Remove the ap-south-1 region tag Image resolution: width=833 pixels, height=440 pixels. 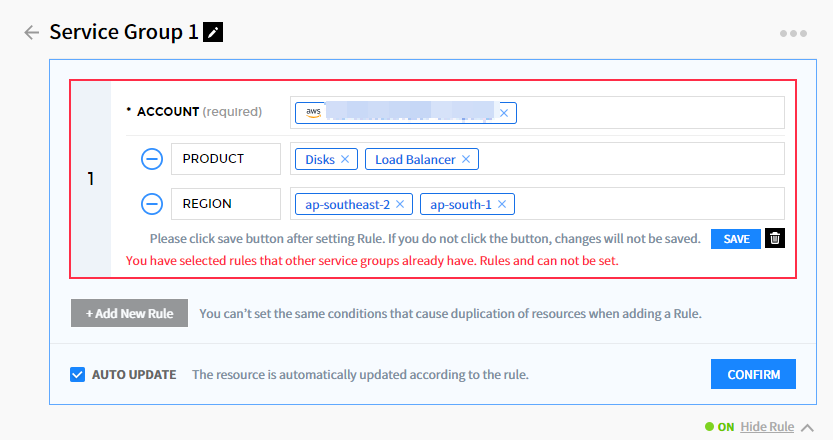(502, 204)
